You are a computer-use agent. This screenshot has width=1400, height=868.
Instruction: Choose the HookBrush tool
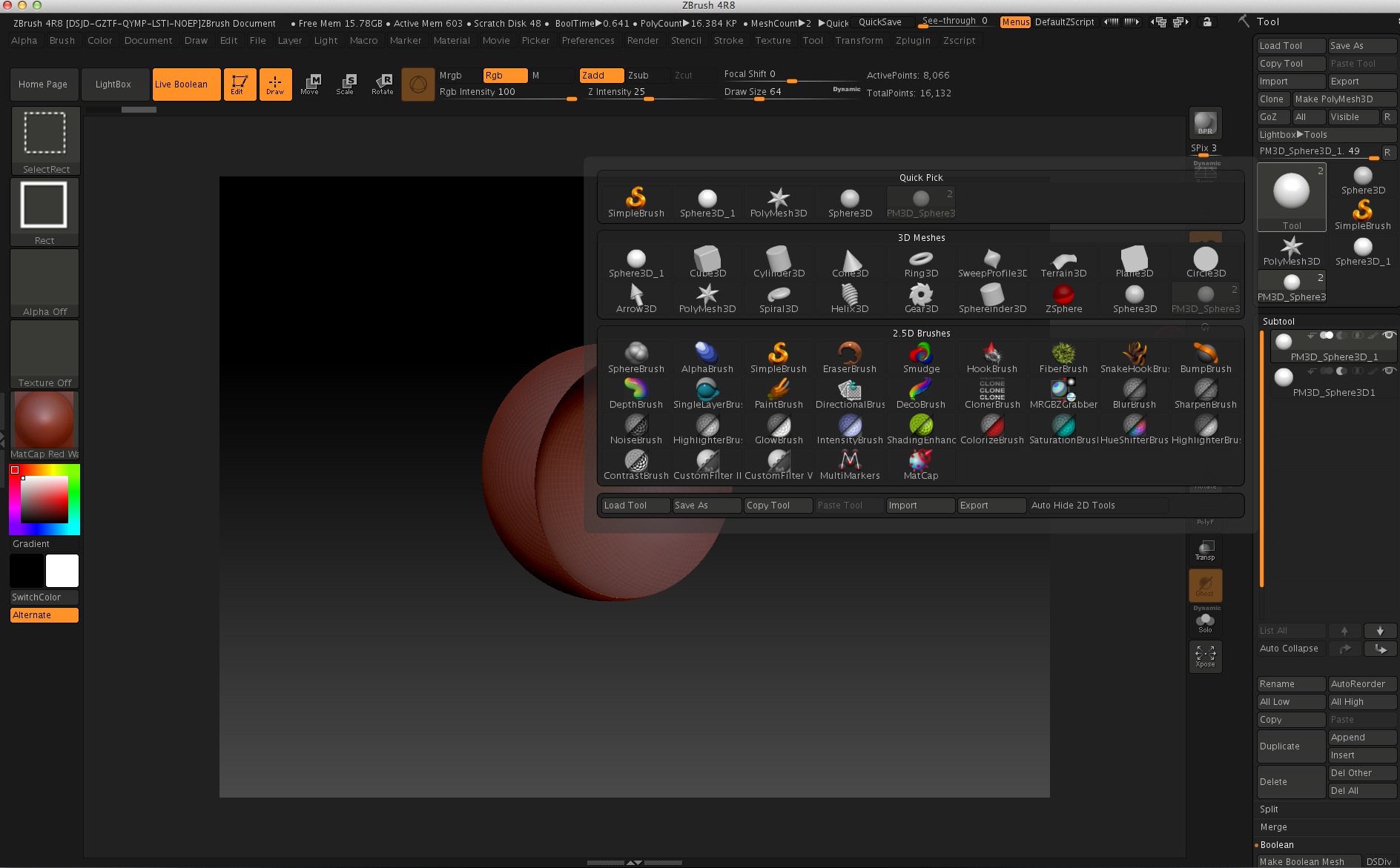coord(992,358)
